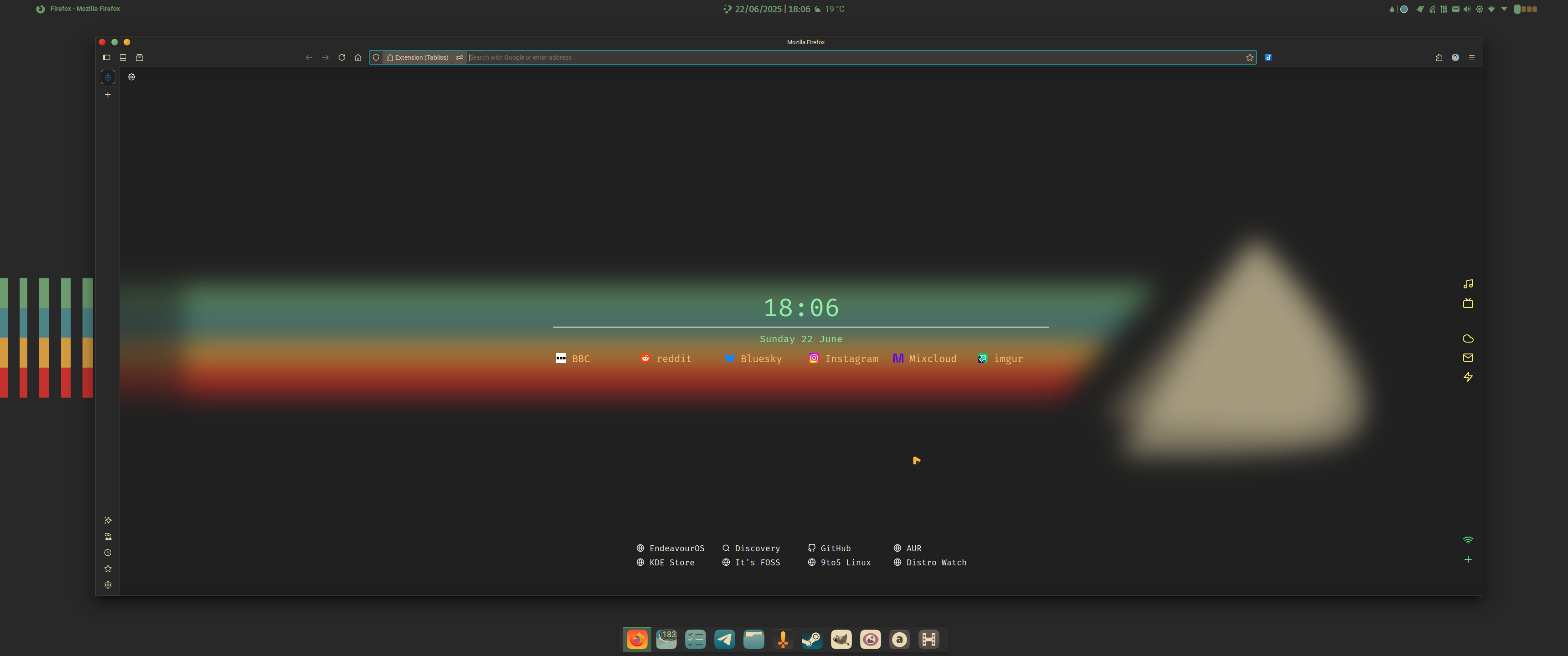Viewport: 1568px width, 656px height.
Task: Select the Tabliss vertical tab
Action: tap(108, 77)
